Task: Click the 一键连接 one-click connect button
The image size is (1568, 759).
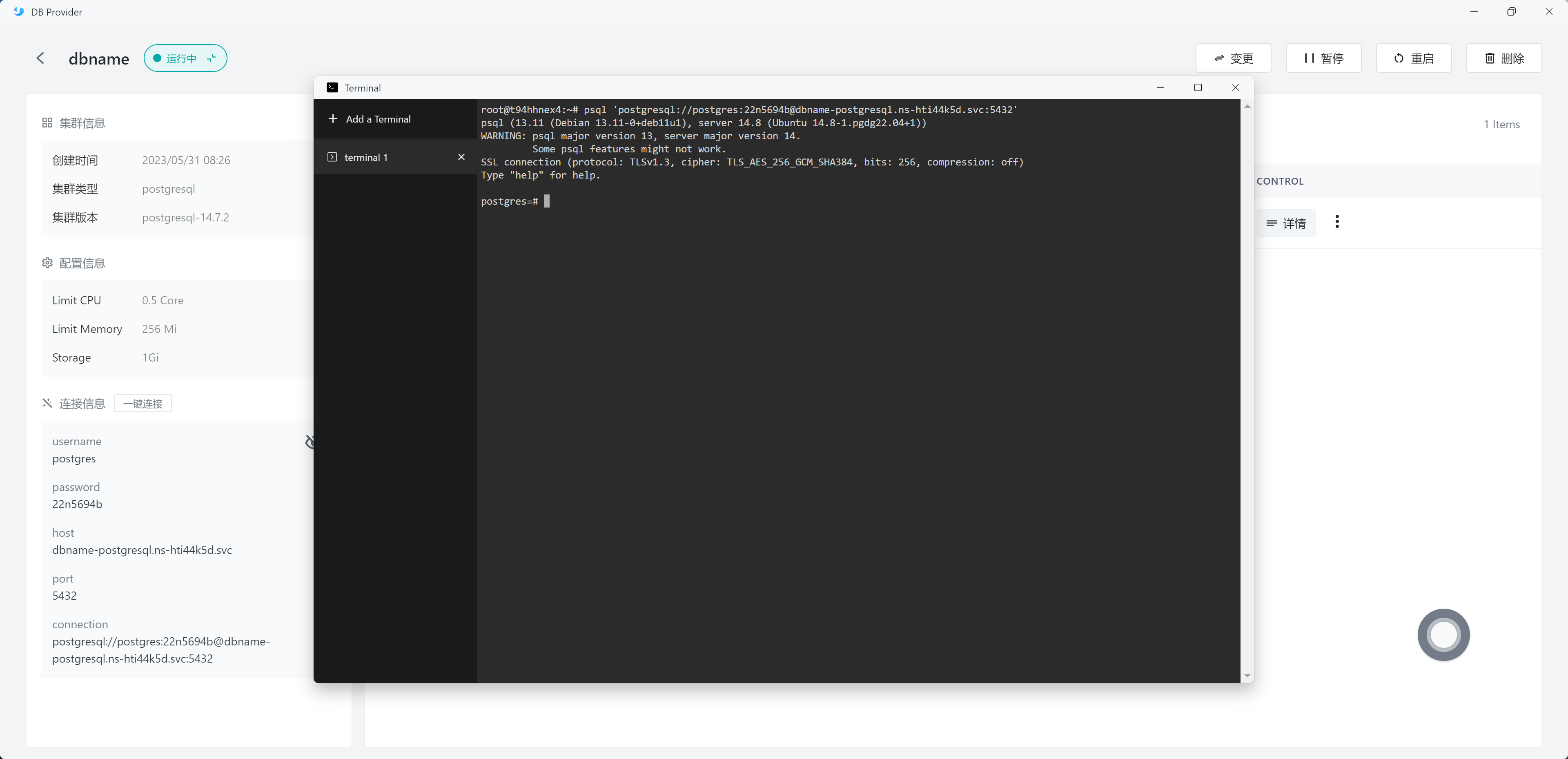Action: [143, 403]
